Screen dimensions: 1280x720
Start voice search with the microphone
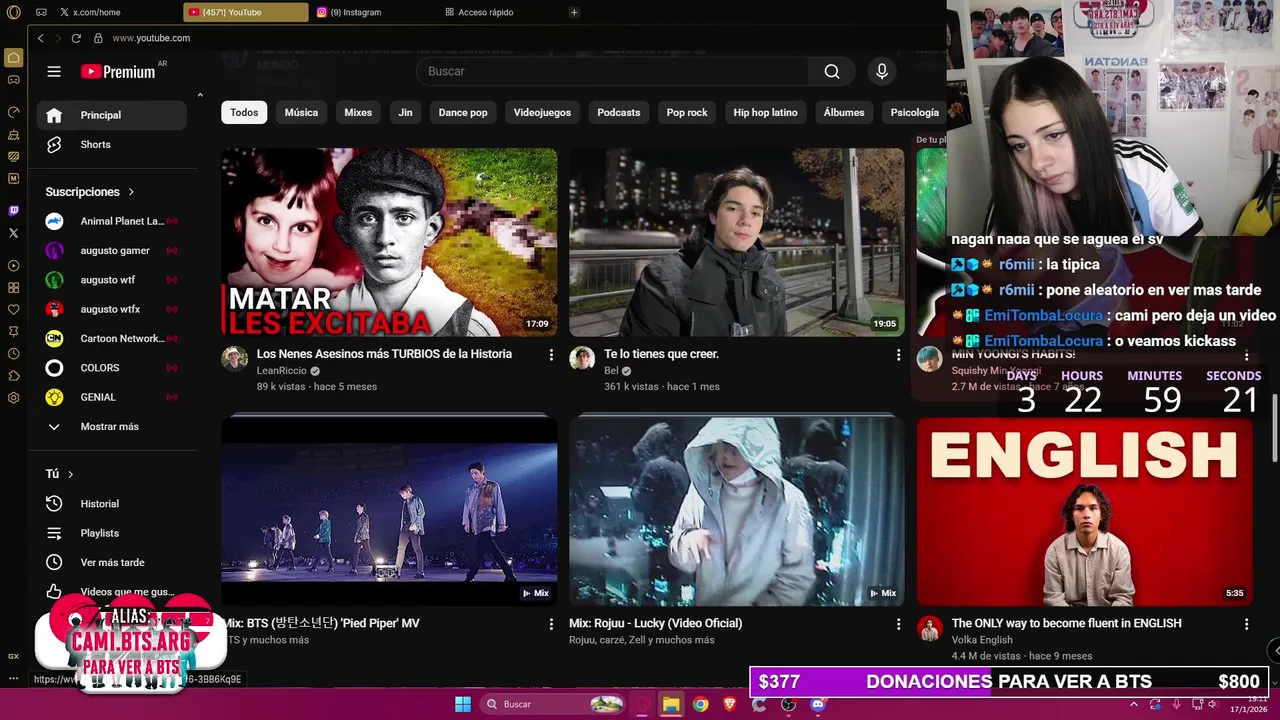pyautogui.click(x=881, y=71)
